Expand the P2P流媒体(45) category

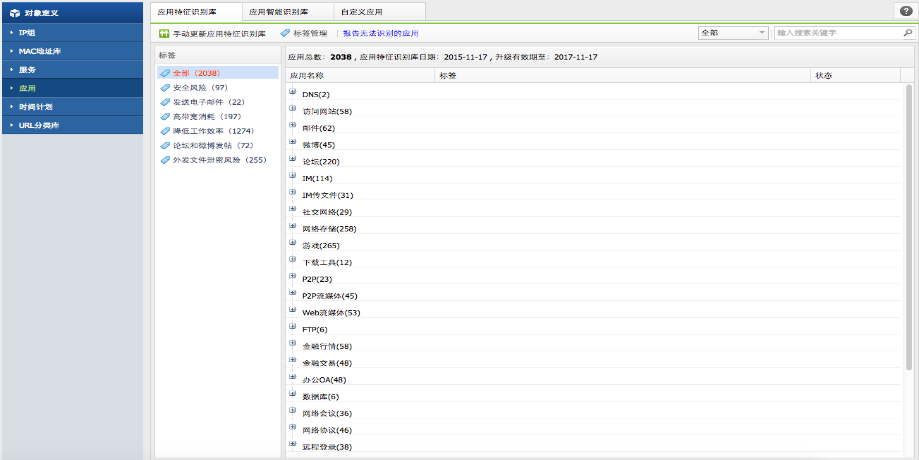pos(293,295)
